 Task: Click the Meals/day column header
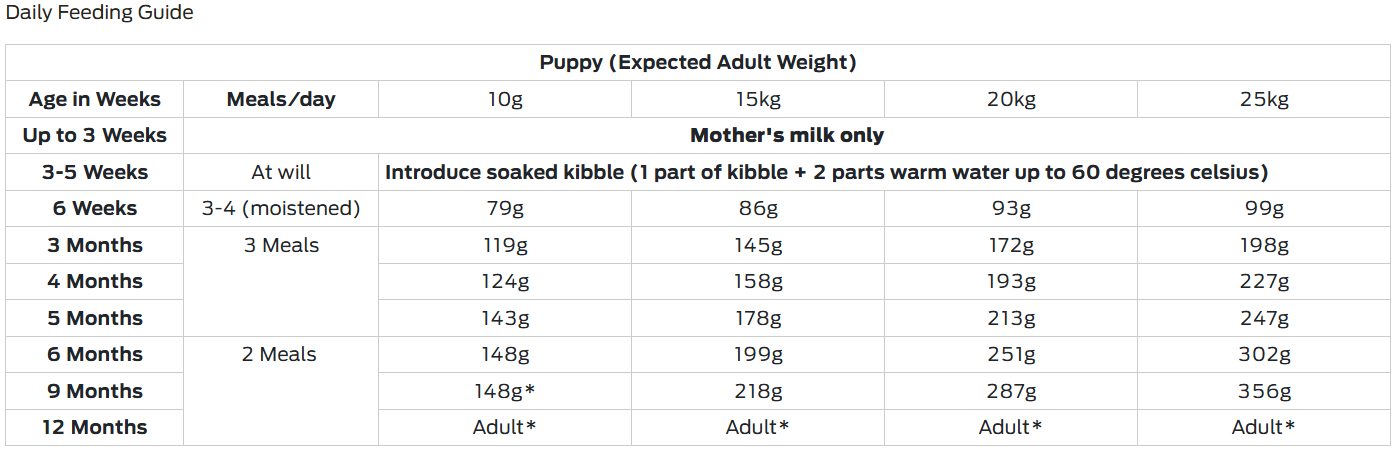point(281,99)
